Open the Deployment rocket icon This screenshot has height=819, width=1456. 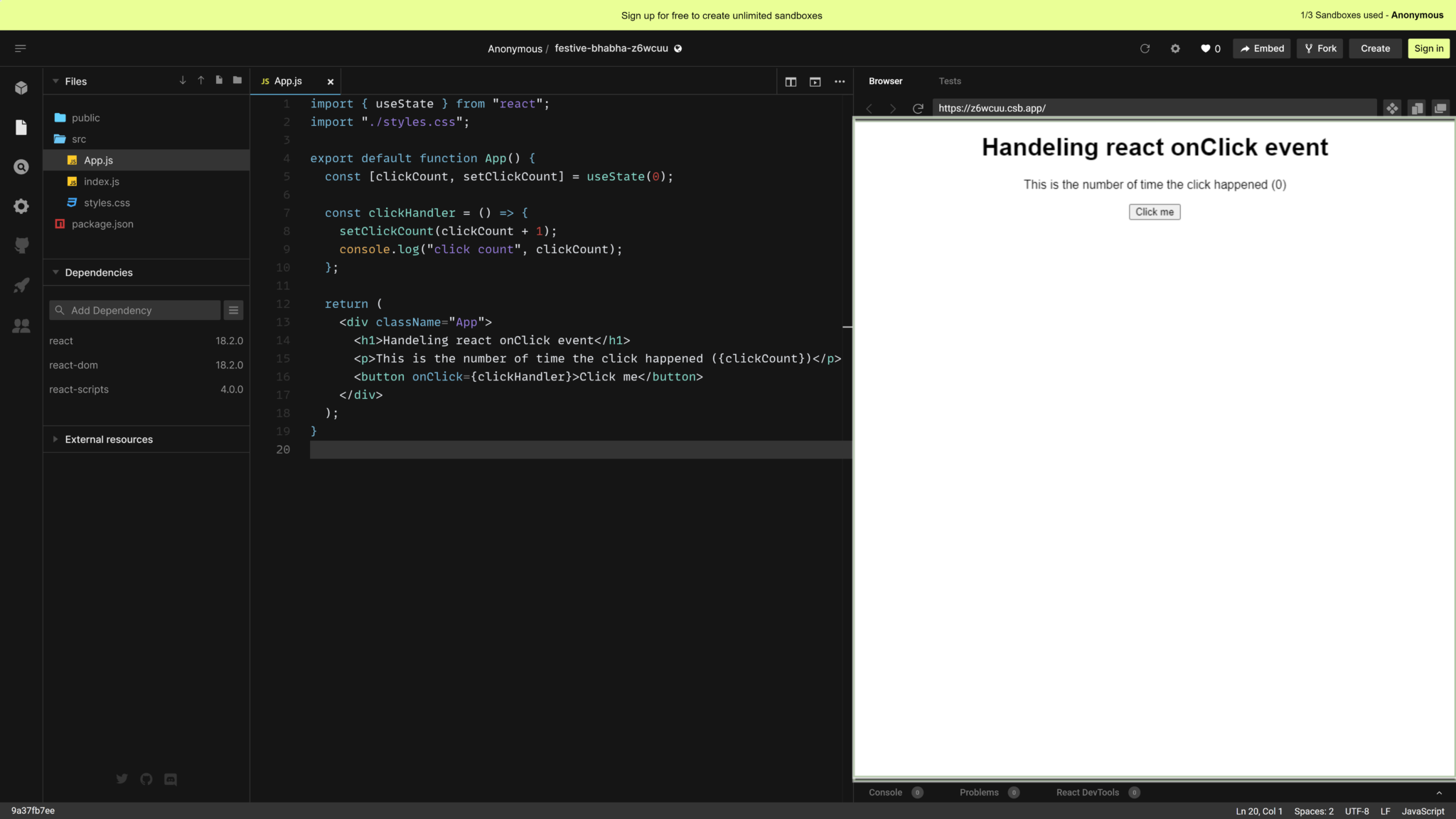pos(21,285)
